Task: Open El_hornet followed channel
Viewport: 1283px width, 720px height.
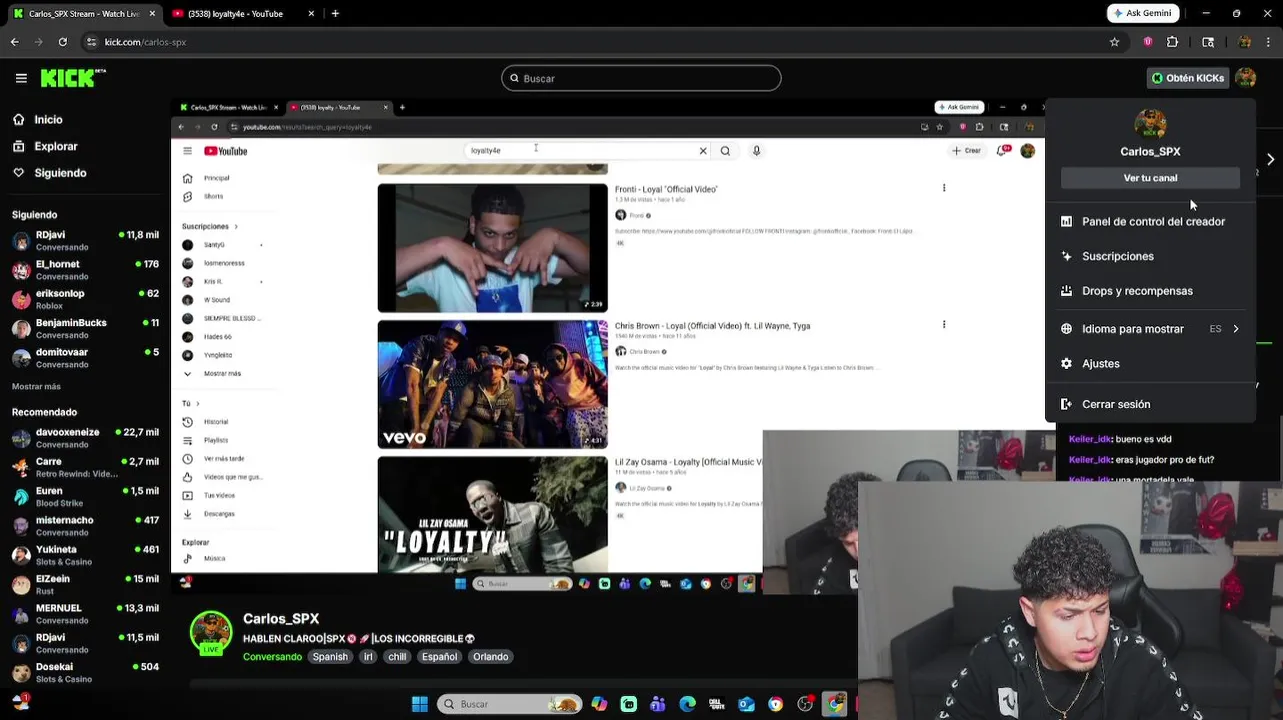Action: pos(85,270)
